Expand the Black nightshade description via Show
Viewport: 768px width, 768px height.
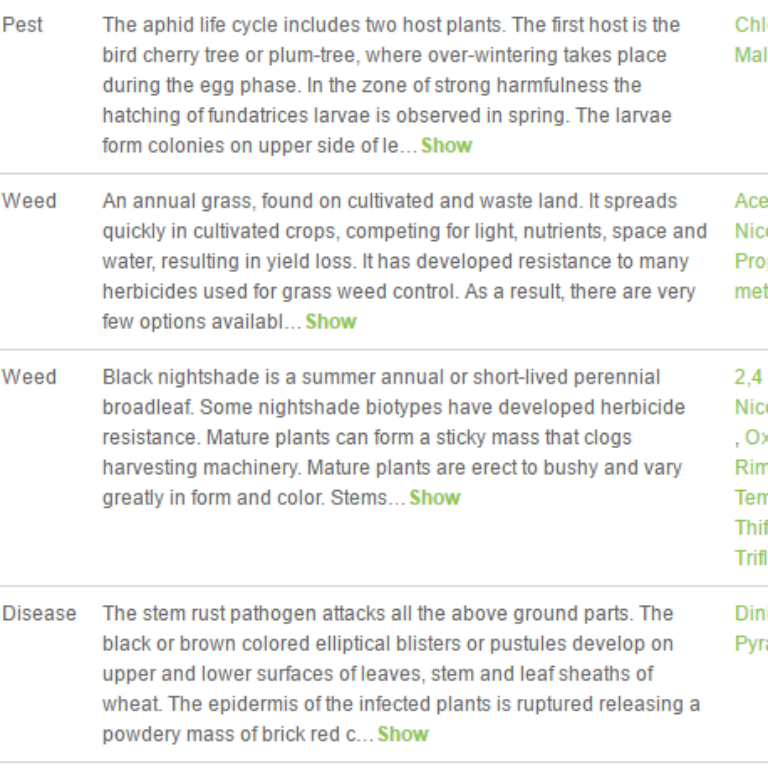point(434,498)
